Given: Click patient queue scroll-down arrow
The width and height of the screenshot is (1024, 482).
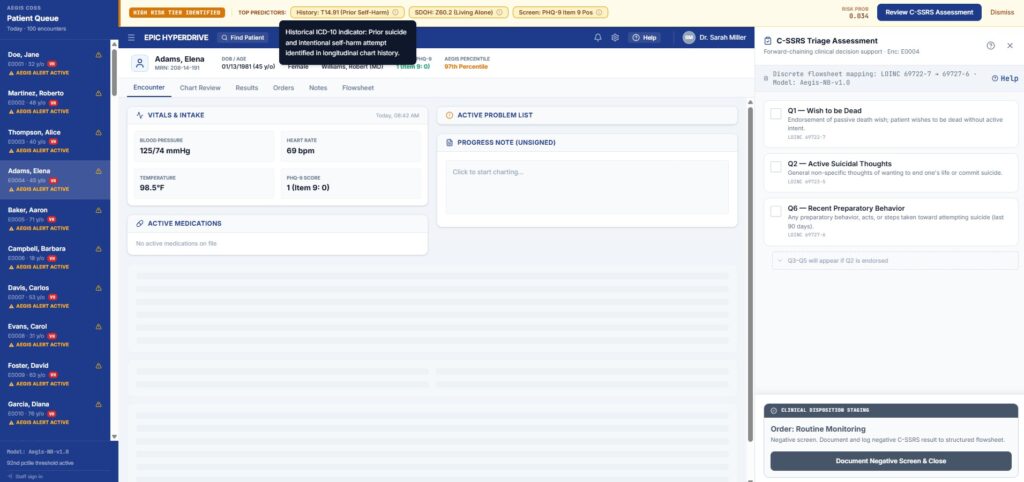Looking at the screenshot, I should point(114,436).
